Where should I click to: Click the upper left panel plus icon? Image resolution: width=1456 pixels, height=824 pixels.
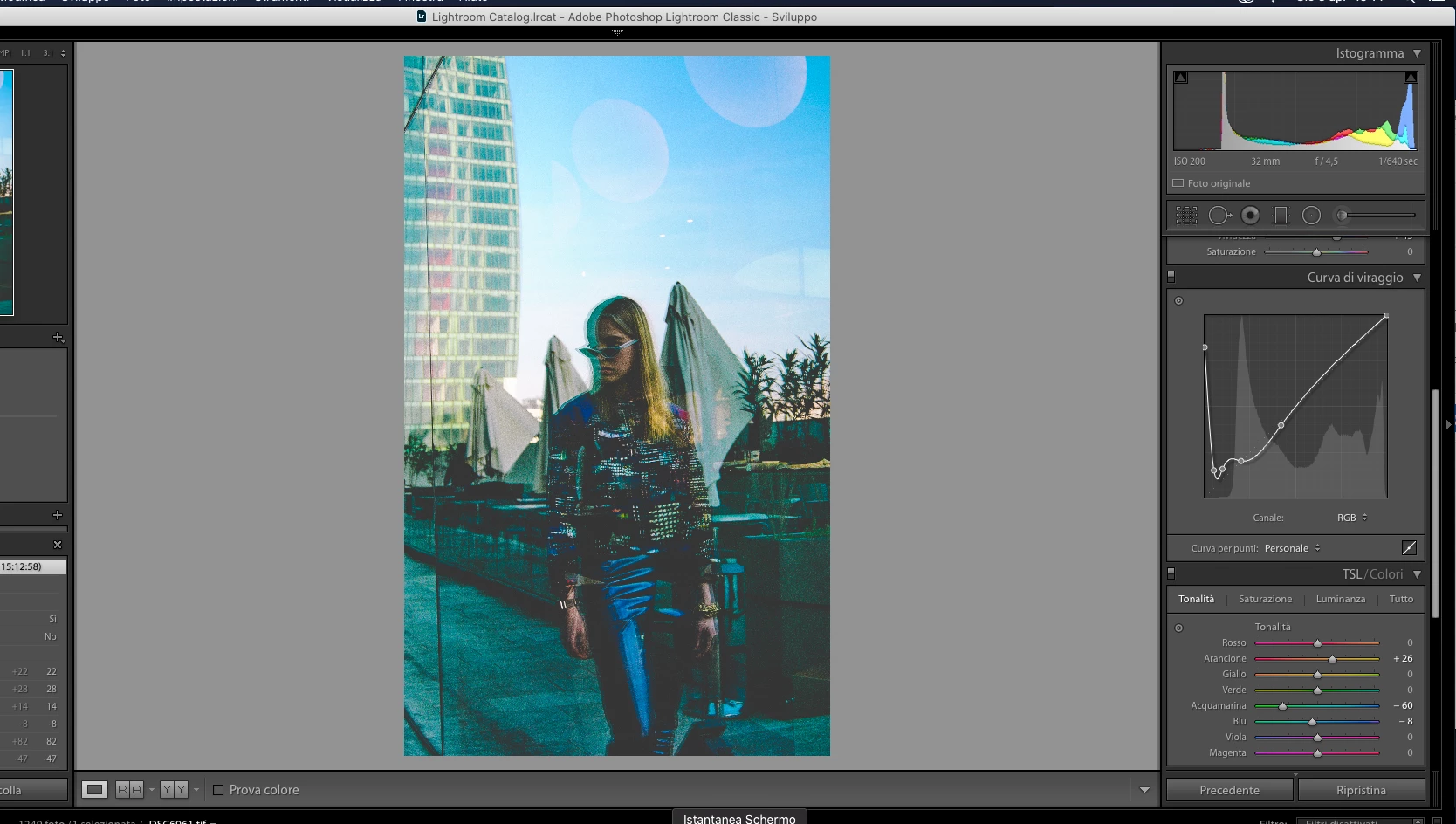[x=58, y=337]
